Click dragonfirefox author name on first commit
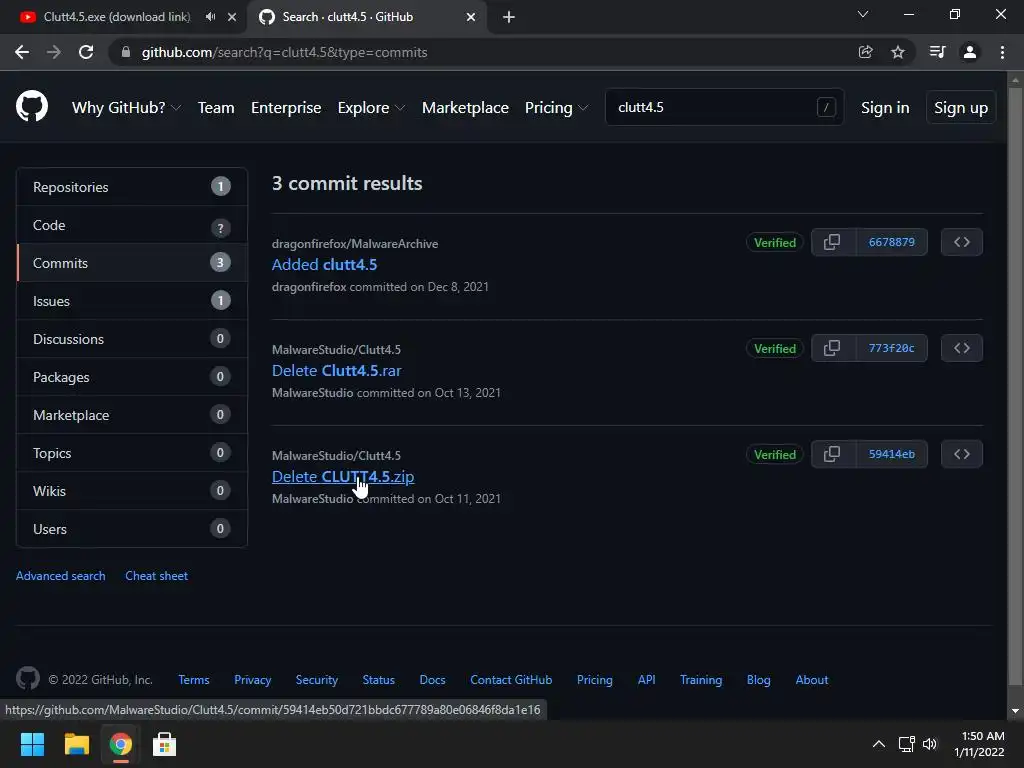Image resolution: width=1024 pixels, height=768 pixels. click(x=309, y=287)
